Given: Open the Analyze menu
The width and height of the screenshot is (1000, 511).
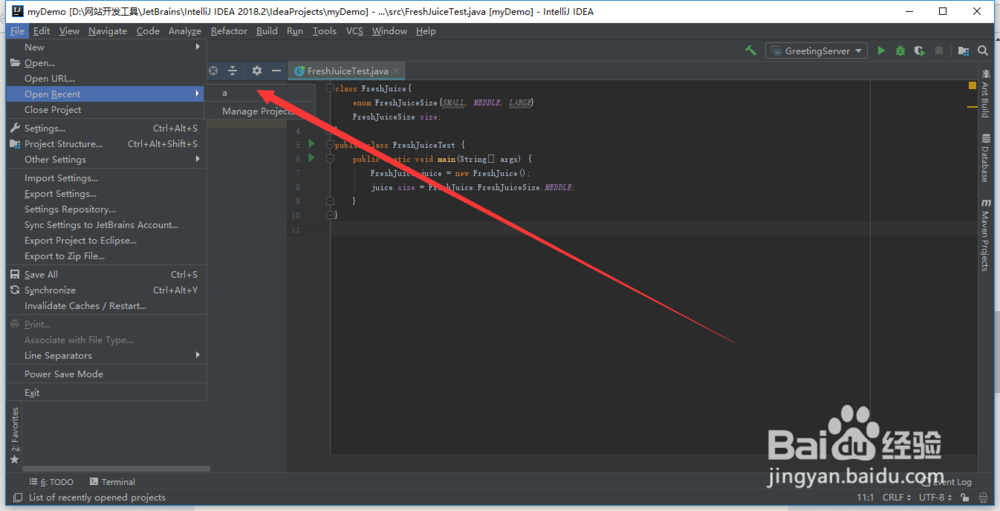Looking at the screenshot, I should 184,31.
